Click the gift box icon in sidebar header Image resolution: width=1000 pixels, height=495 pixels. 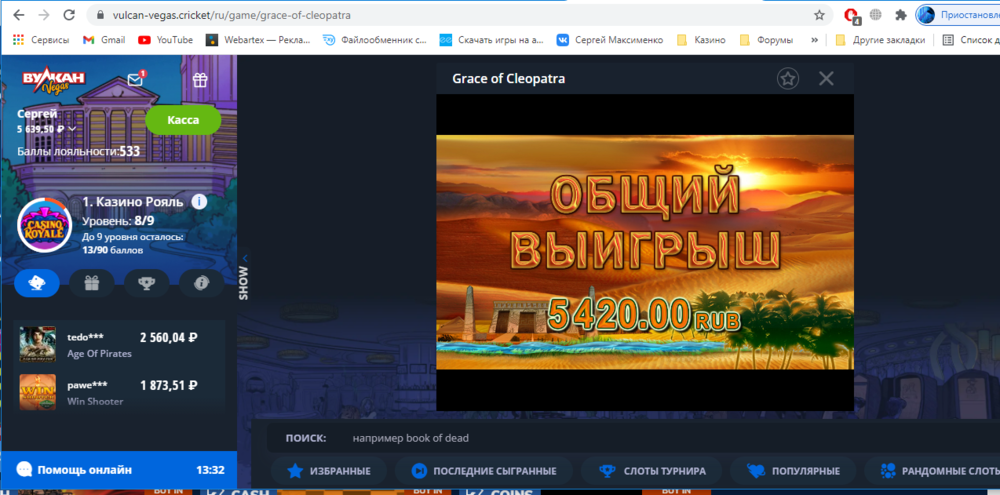pyautogui.click(x=200, y=80)
